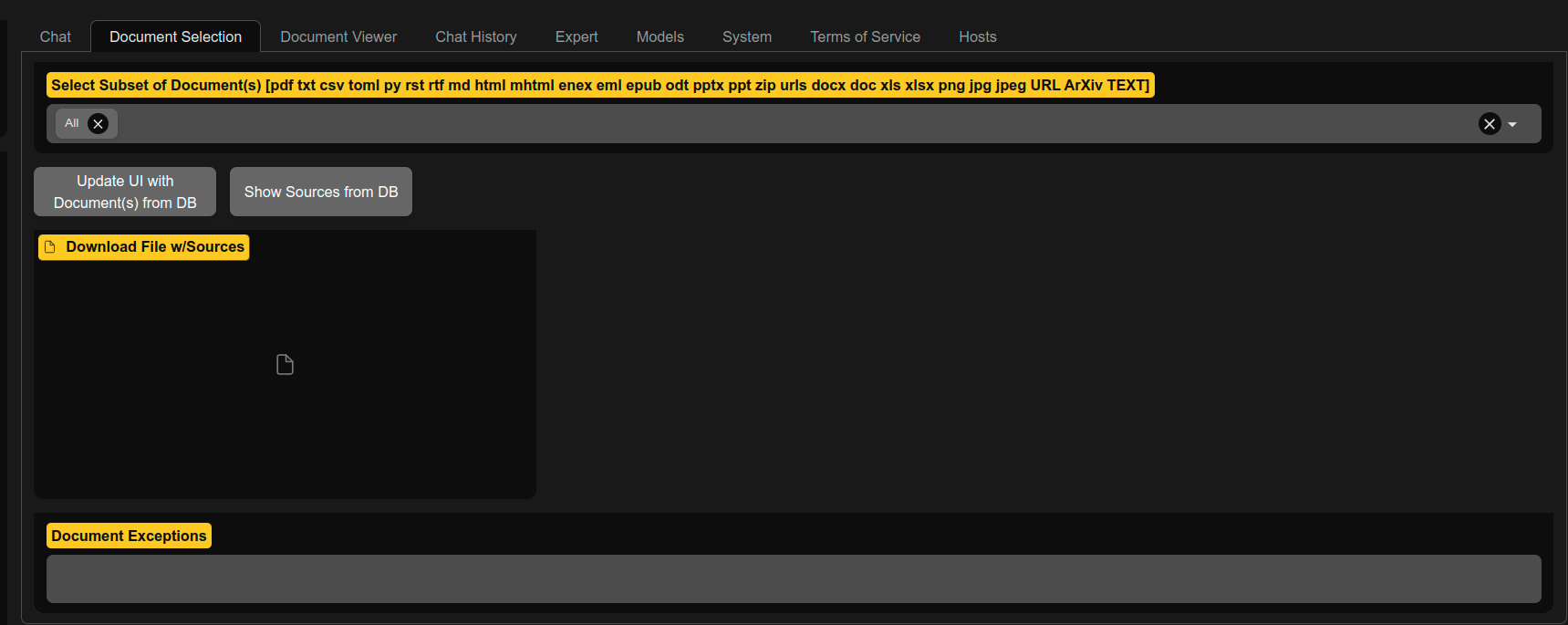Select the 'All' chip in the subset field

(x=71, y=123)
